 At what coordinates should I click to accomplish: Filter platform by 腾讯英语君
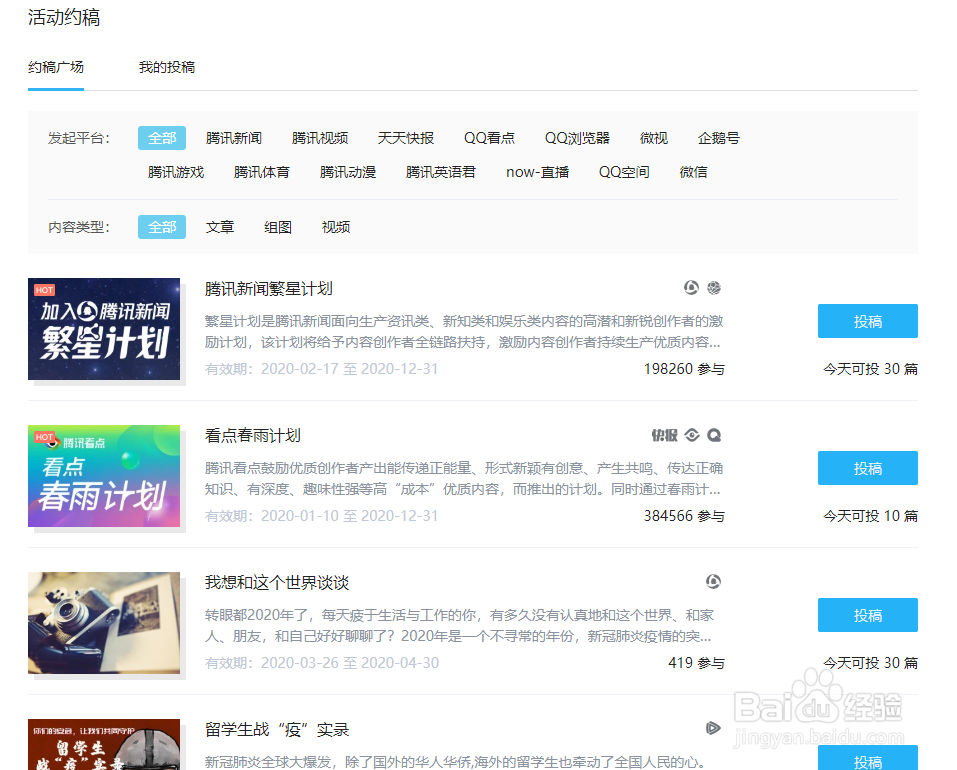(x=441, y=172)
